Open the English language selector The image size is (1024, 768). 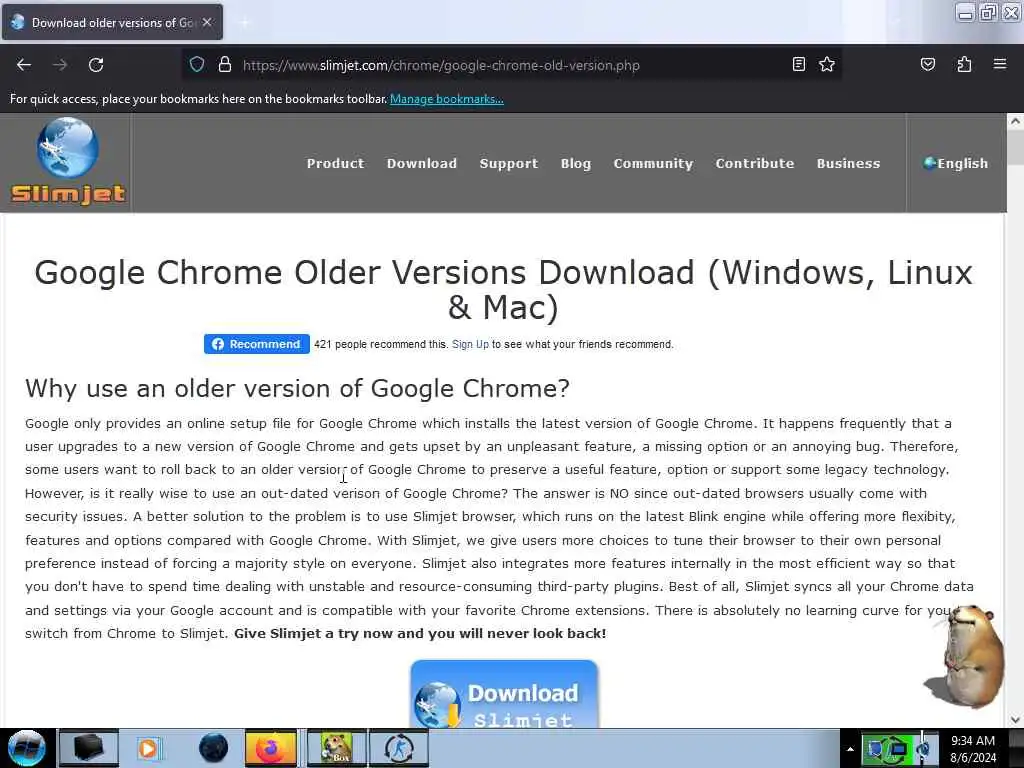pyautogui.click(x=956, y=163)
